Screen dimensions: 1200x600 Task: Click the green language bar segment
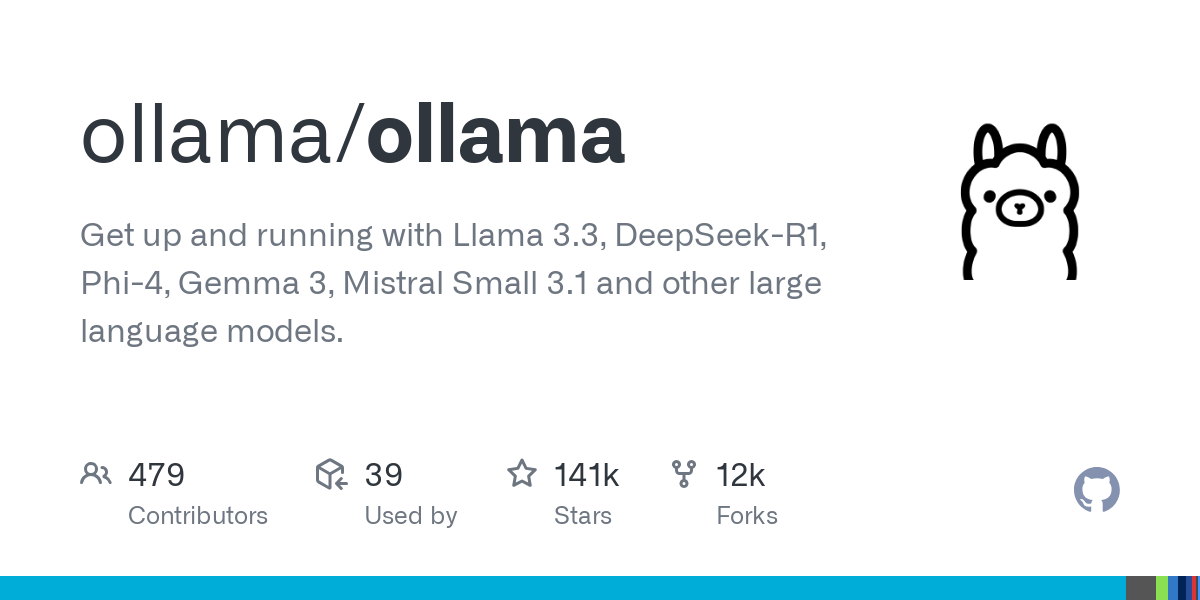point(1162,588)
